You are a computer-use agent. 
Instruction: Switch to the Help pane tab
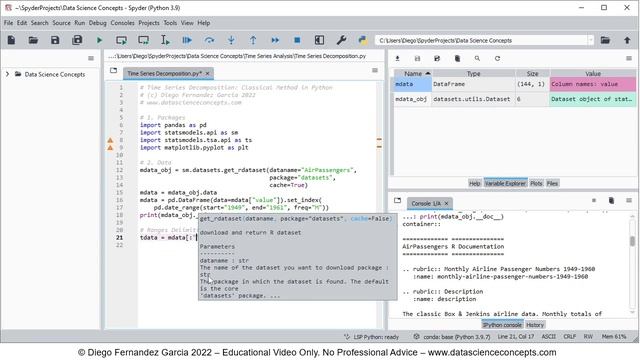[x=474, y=183]
